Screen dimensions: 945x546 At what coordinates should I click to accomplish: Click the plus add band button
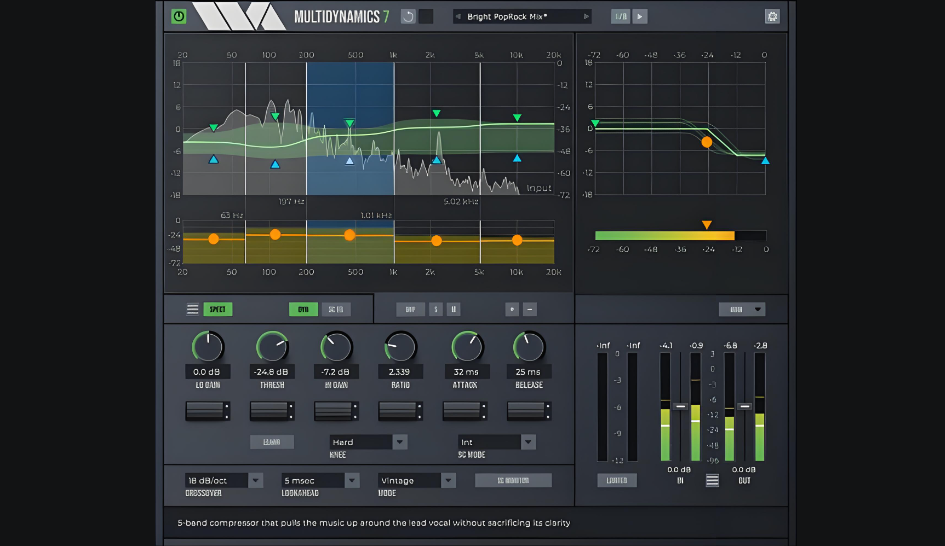click(x=512, y=310)
